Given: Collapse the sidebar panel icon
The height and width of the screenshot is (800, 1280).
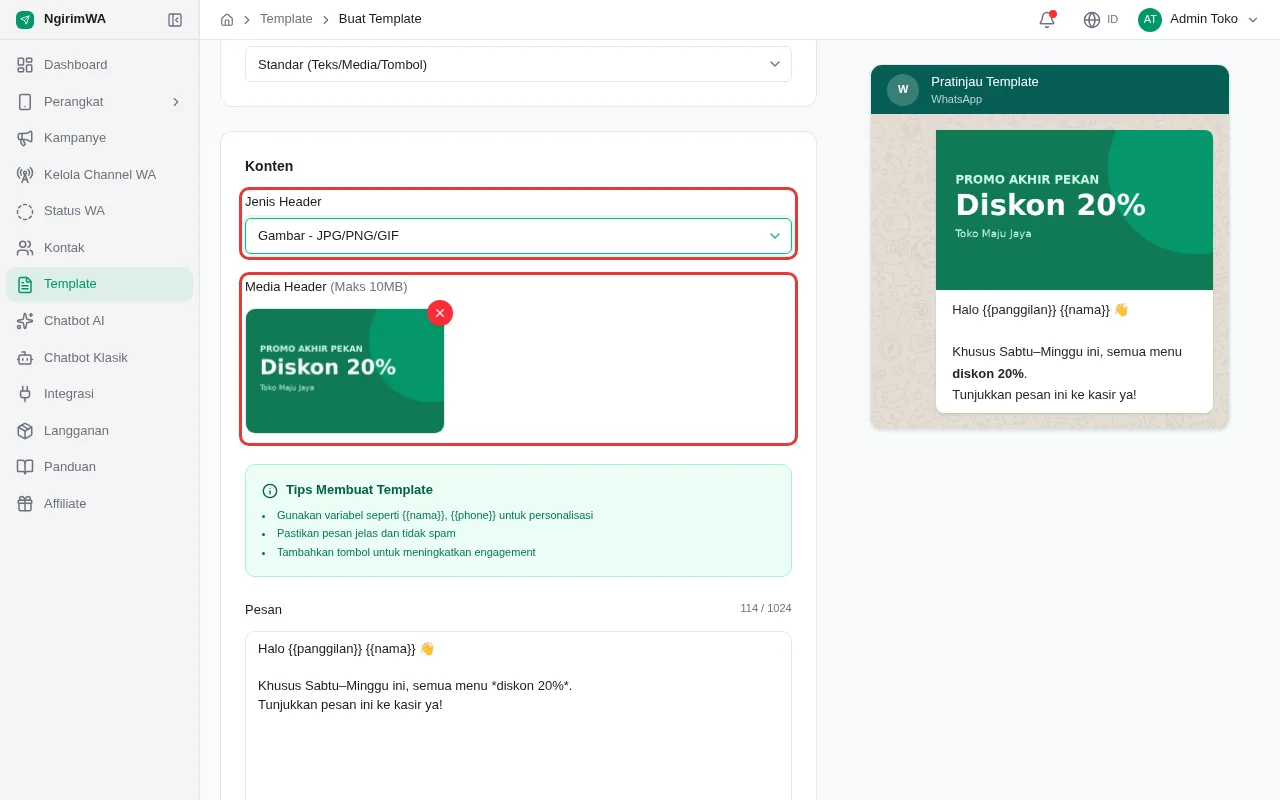Looking at the screenshot, I should [175, 19].
